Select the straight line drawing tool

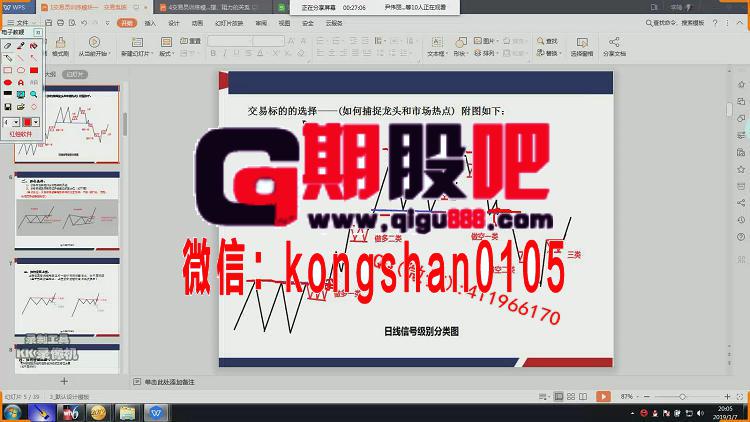point(21,58)
